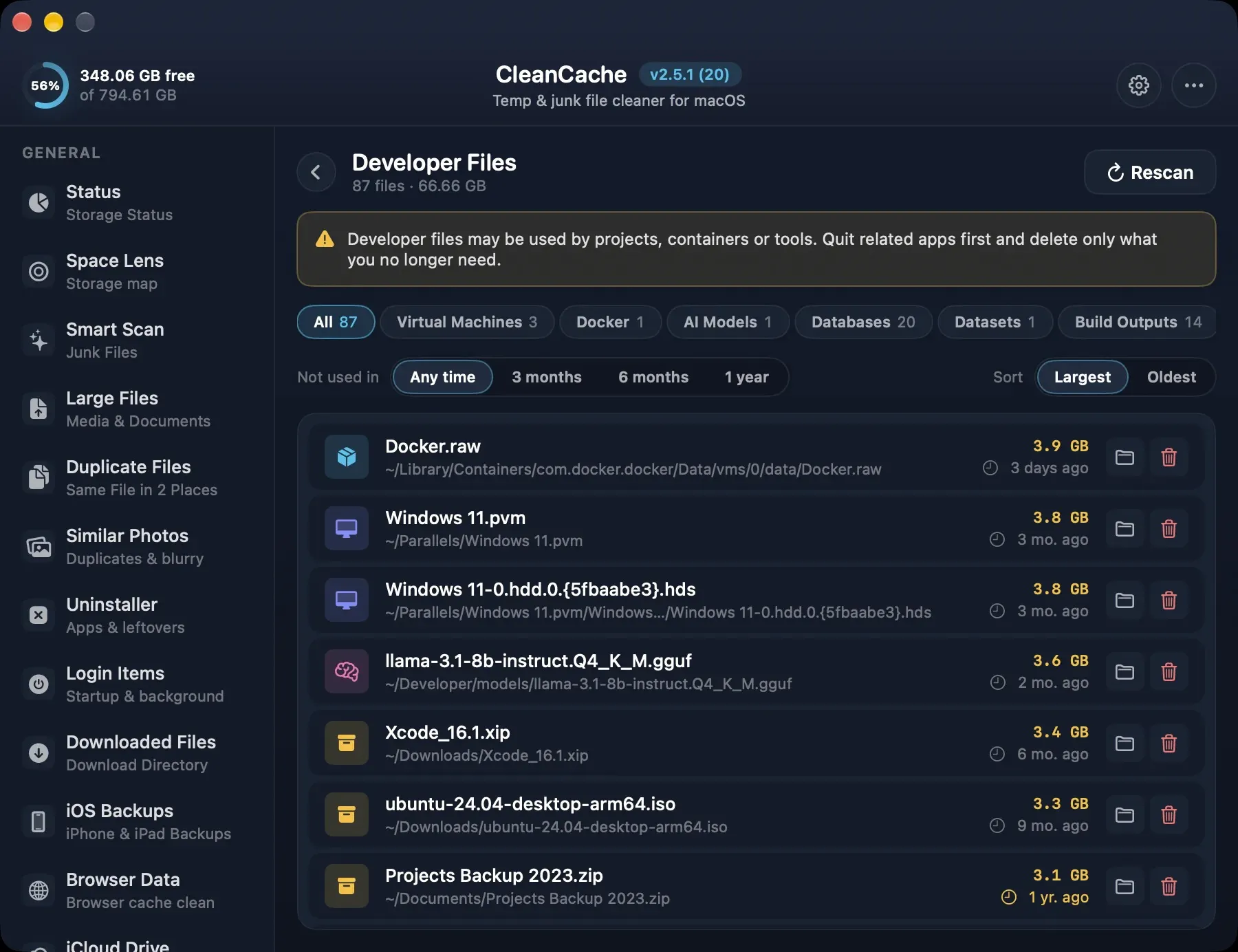Delete Windows 11.pvm with trash icon
Image resolution: width=1238 pixels, height=952 pixels.
(x=1169, y=529)
